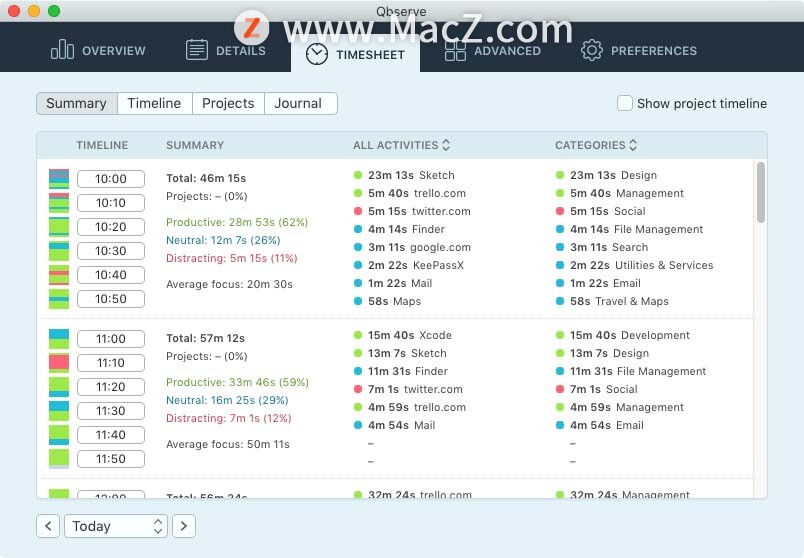The height and width of the screenshot is (558, 804).
Task: Go to the previous day arrow
Action: (48, 526)
